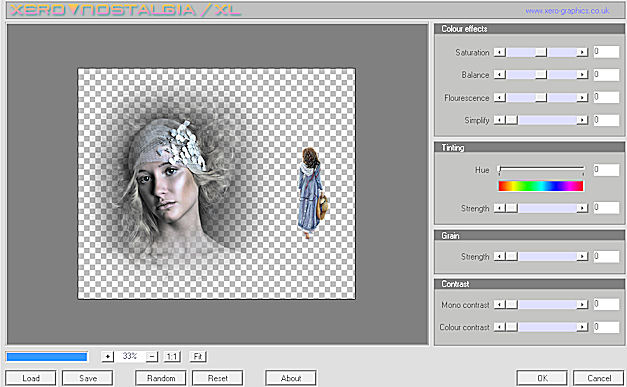
Task: Click the Mono contrast slider thumb
Action: 511,305
